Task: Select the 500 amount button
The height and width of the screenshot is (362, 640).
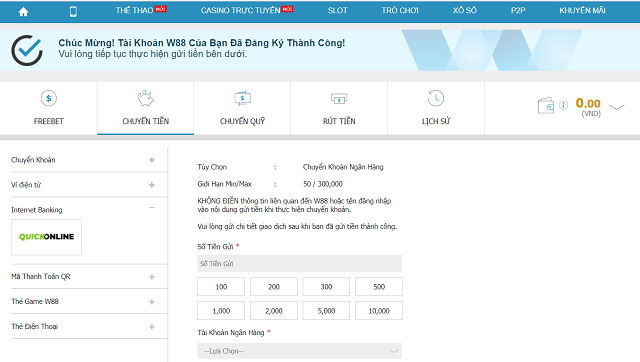Action: coord(379,287)
